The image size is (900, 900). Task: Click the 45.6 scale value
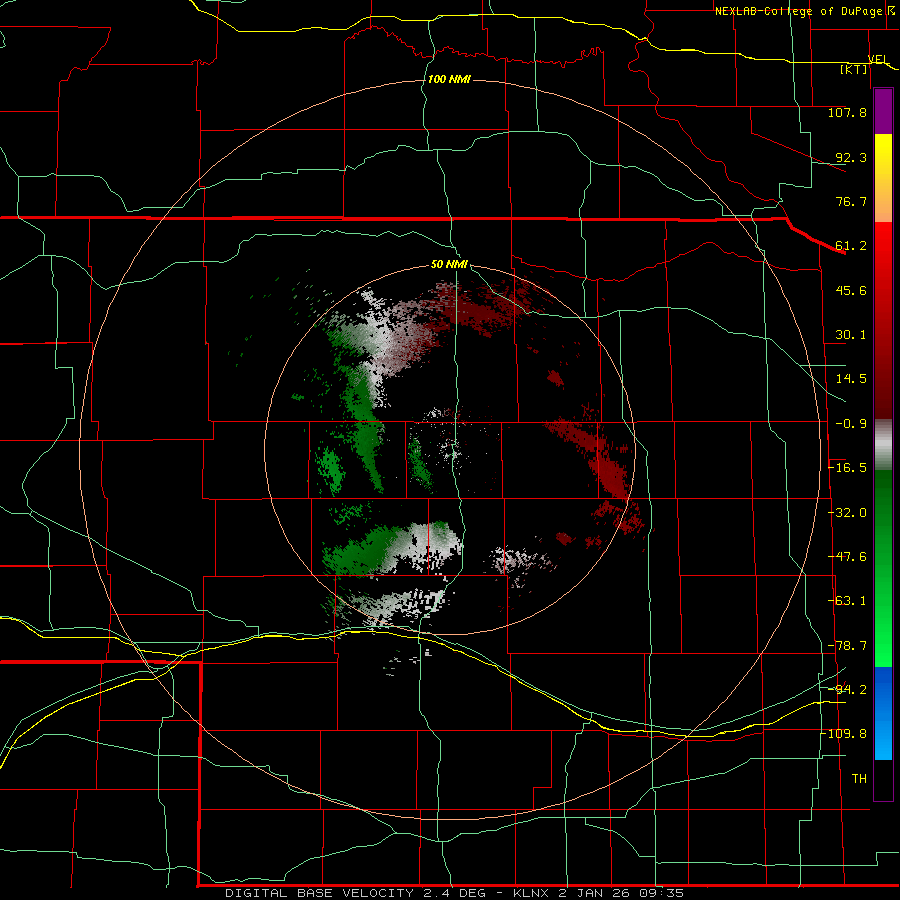[851, 290]
